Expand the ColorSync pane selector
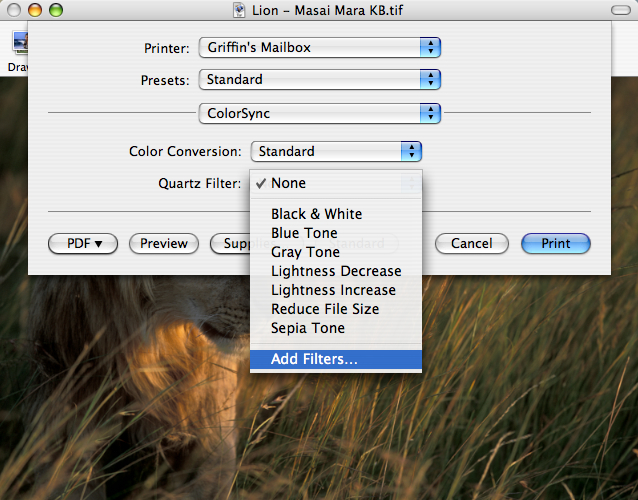638x500 pixels. (x=320, y=114)
